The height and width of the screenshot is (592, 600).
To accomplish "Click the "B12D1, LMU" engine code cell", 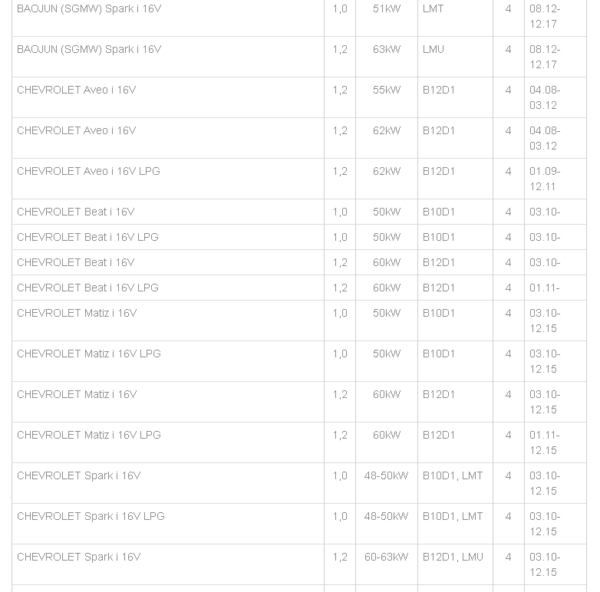I will pos(452,557).
